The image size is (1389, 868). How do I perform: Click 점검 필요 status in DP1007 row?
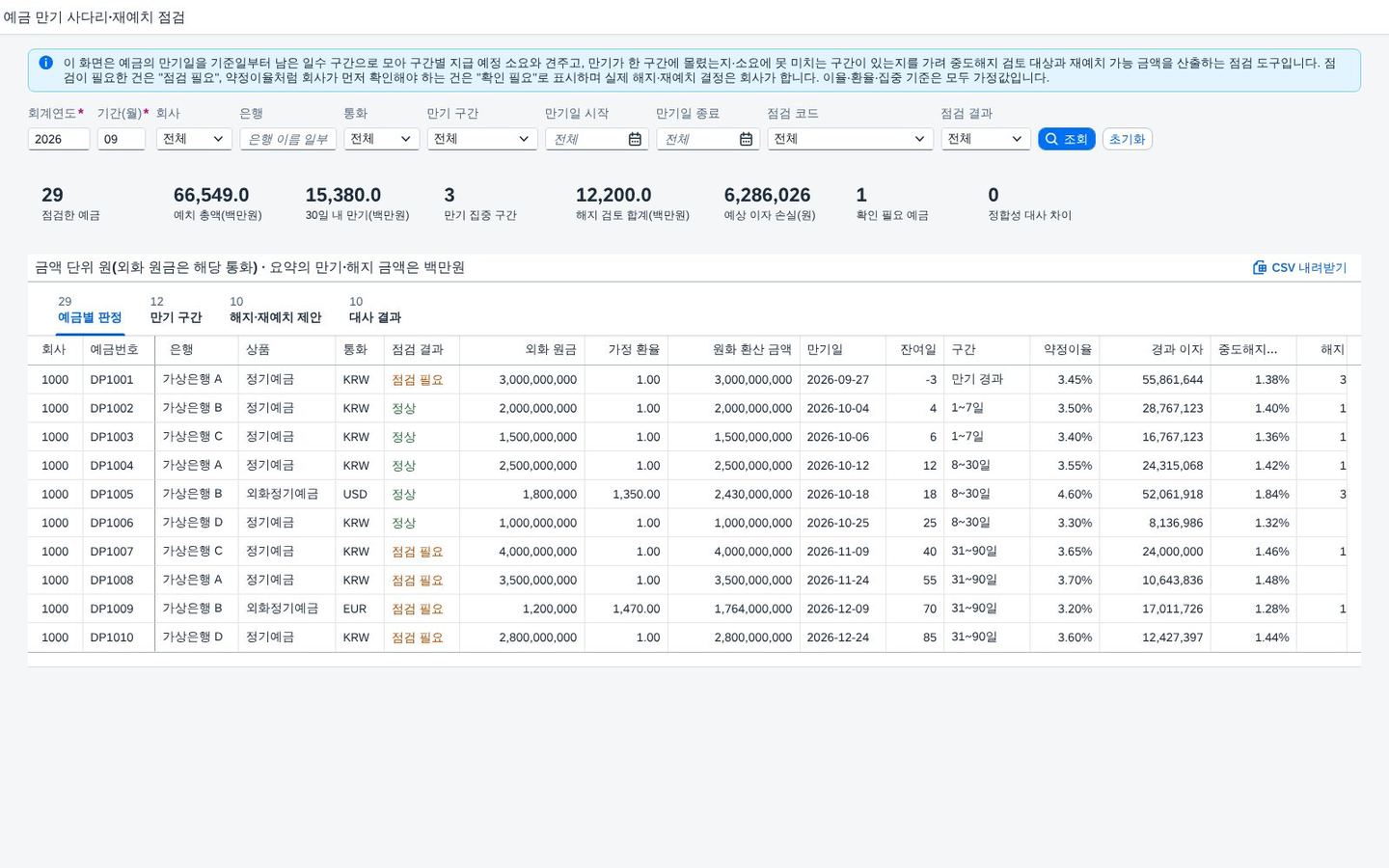(x=418, y=552)
